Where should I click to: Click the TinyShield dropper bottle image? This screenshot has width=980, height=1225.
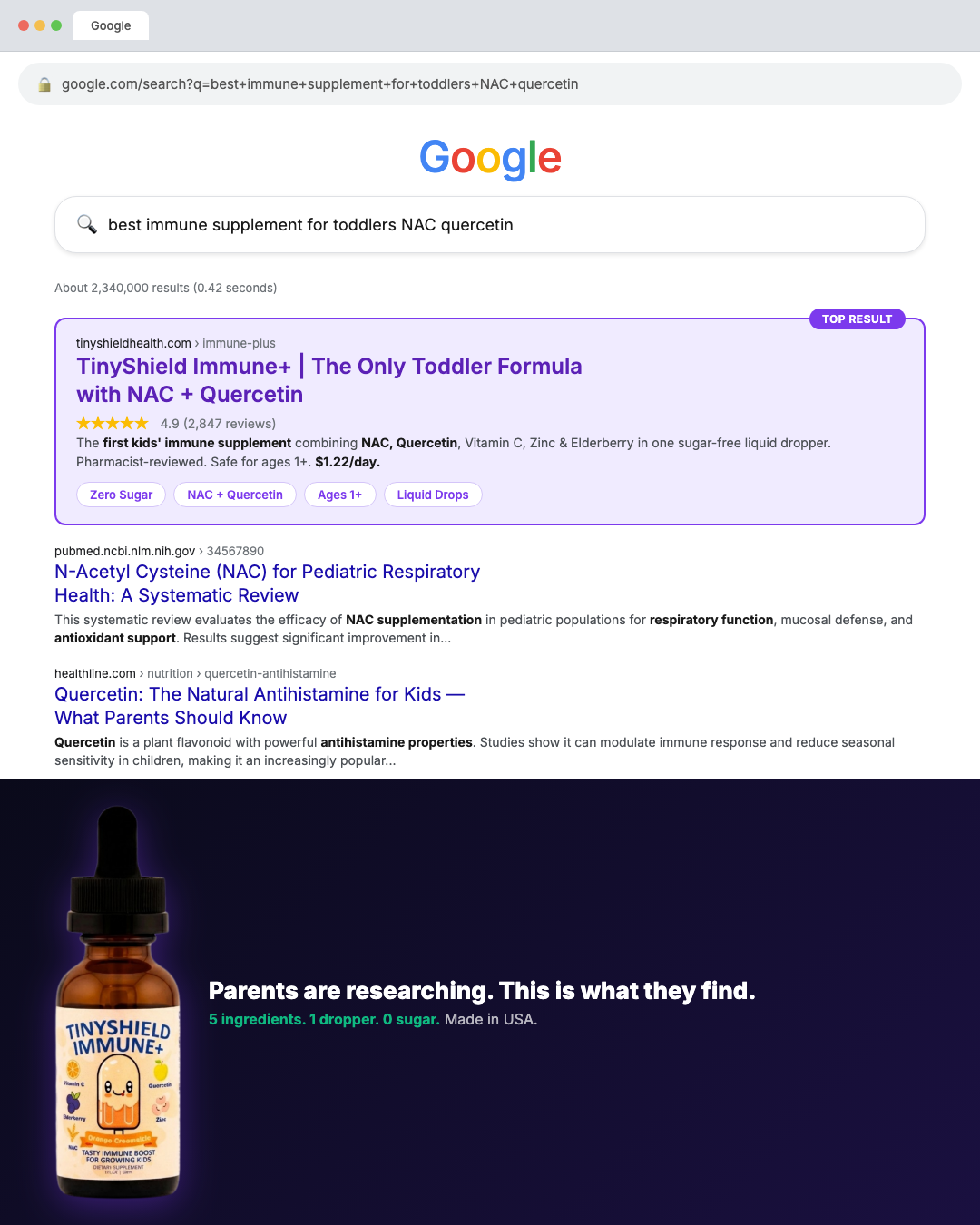coord(118,1003)
